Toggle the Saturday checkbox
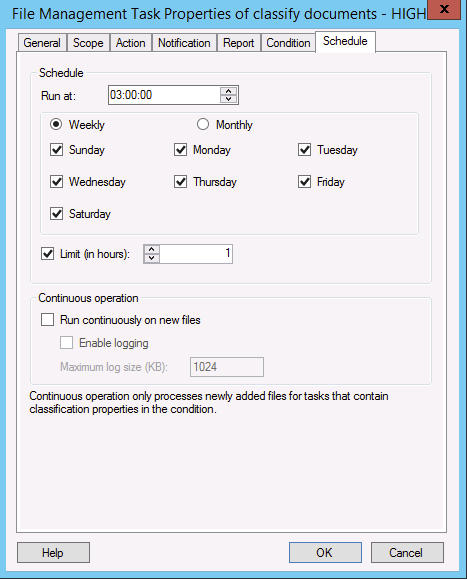Viewport: 467px width, 580px height. pos(56,213)
